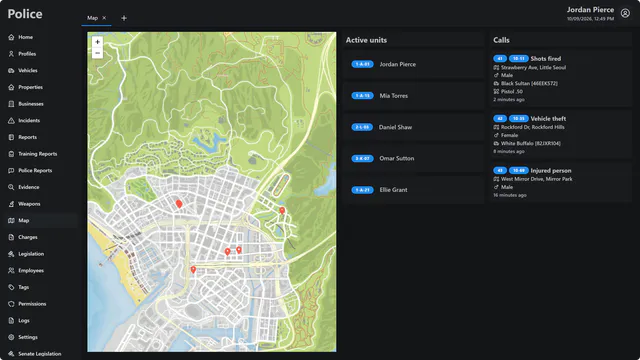Screen dimensions: 640x360
Task: Open the Vehicle theft call
Action: [561, 134]
